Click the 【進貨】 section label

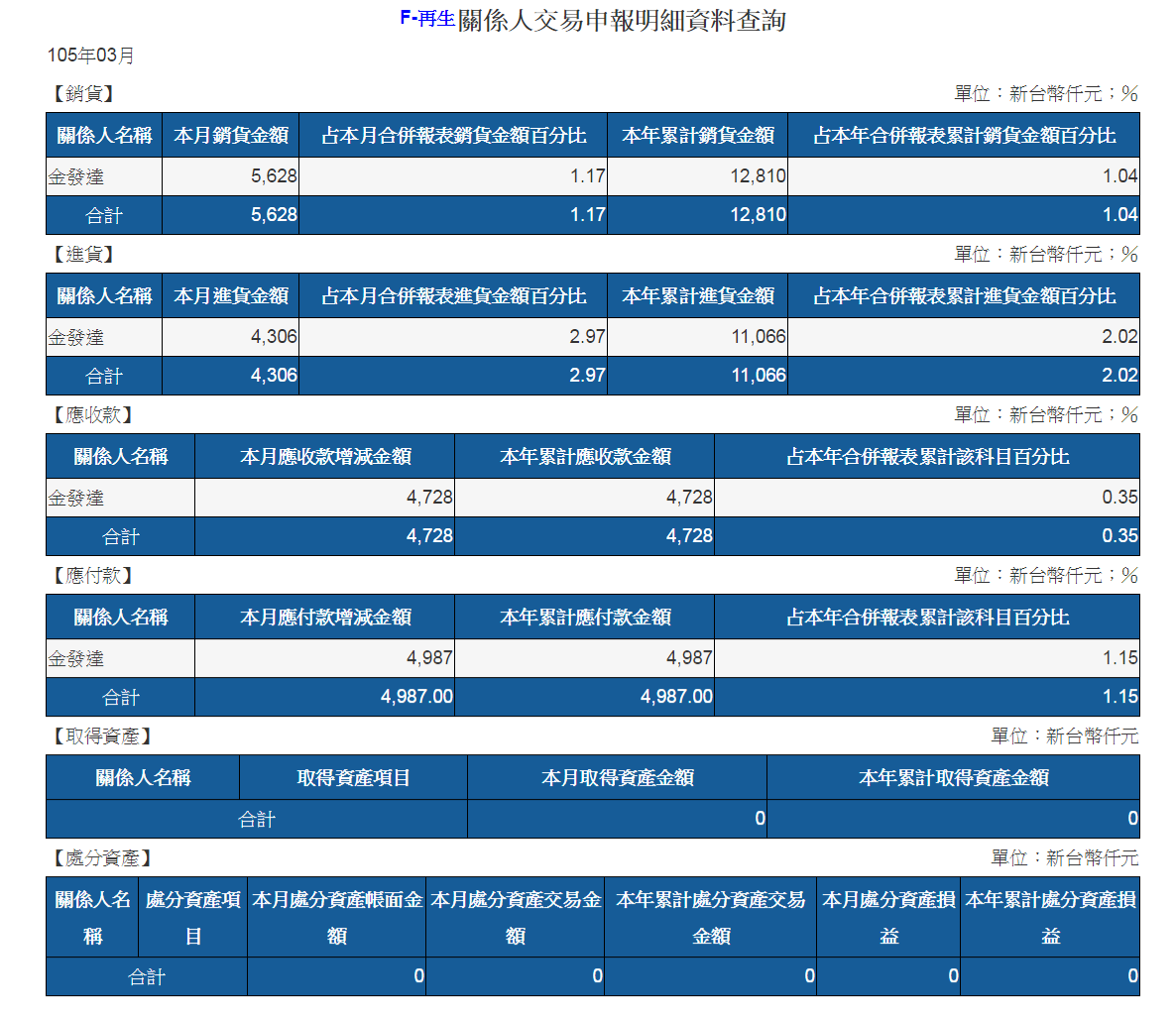84,255
